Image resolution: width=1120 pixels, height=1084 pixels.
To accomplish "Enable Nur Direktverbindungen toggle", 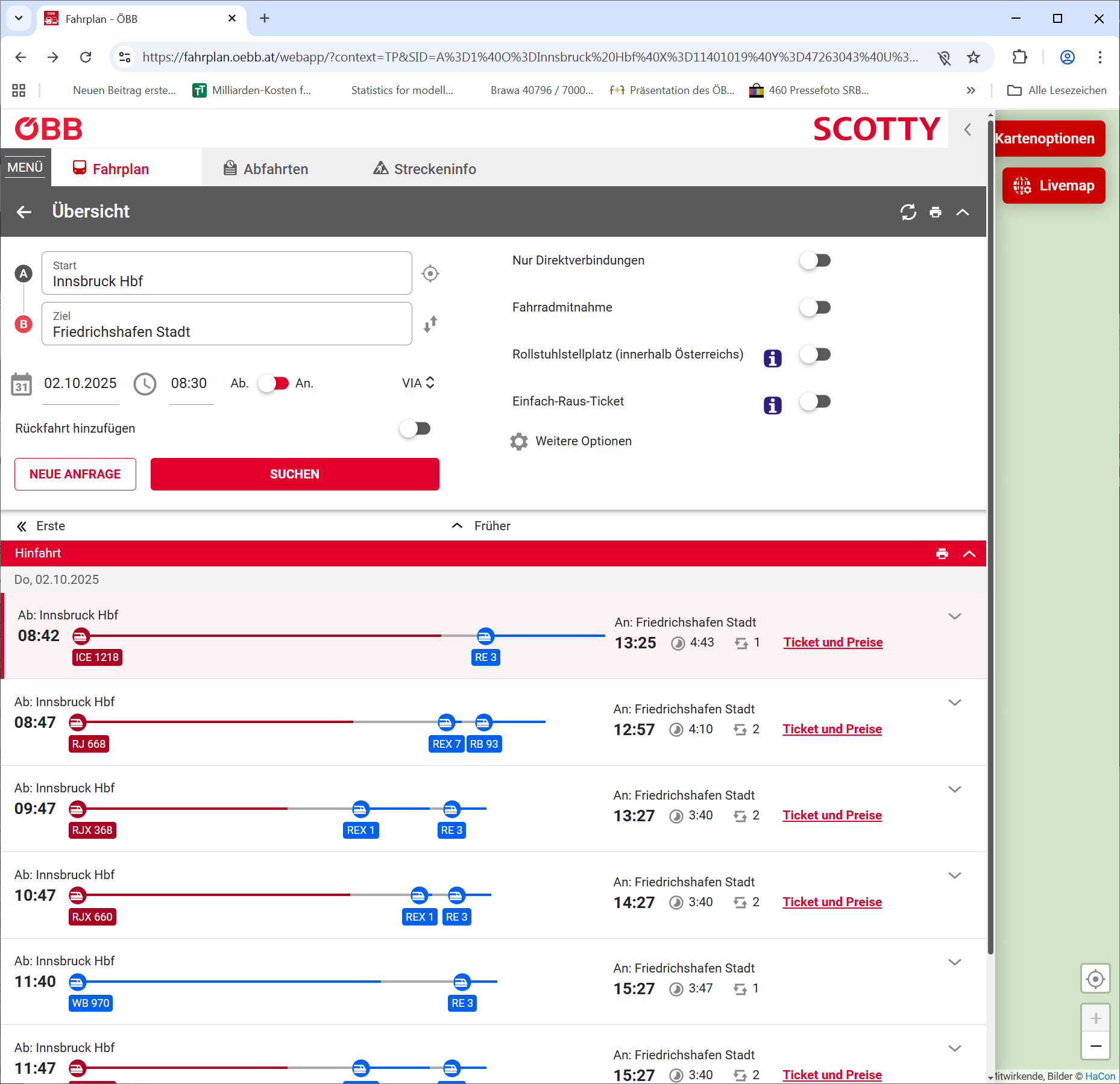I will coord(815,260).
